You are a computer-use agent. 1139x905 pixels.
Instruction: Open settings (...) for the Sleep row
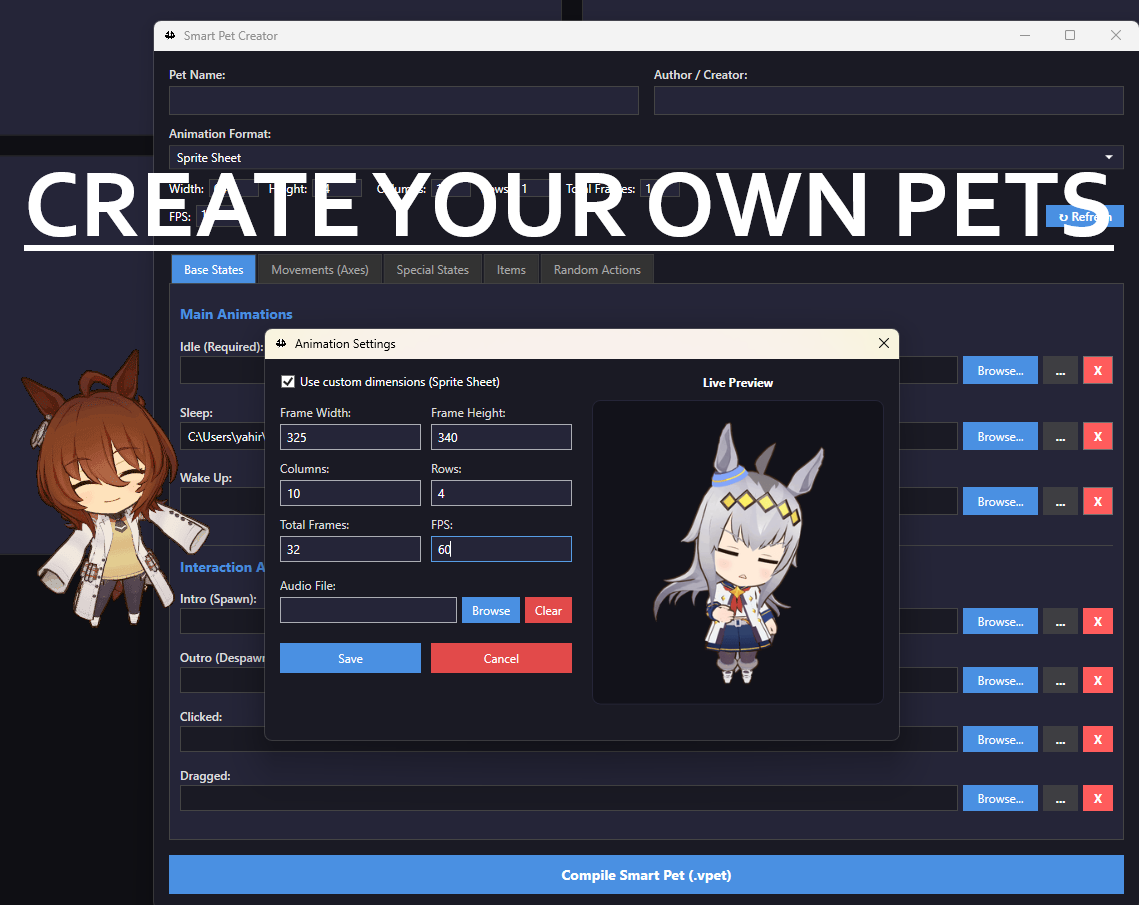click(x=1061, y=437)
